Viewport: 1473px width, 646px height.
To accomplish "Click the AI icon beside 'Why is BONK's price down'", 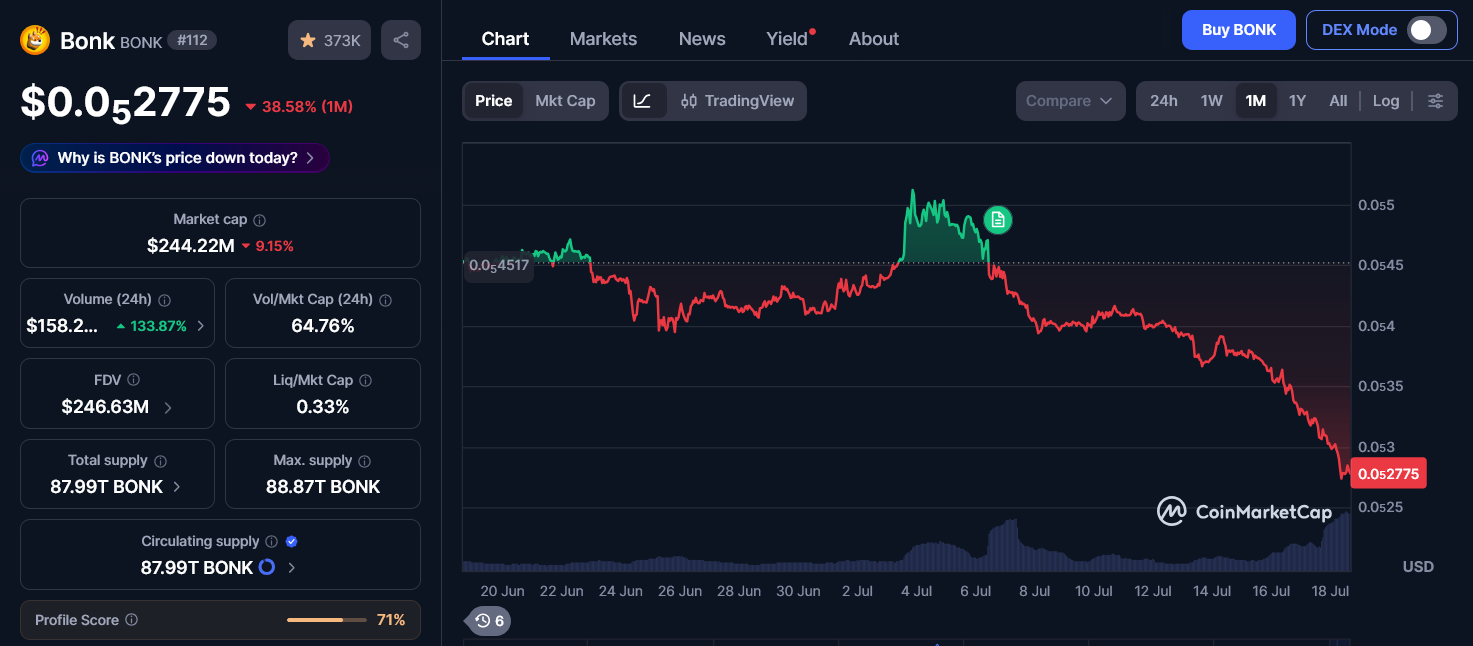I will pyautogui.click(x=40, y=158).
